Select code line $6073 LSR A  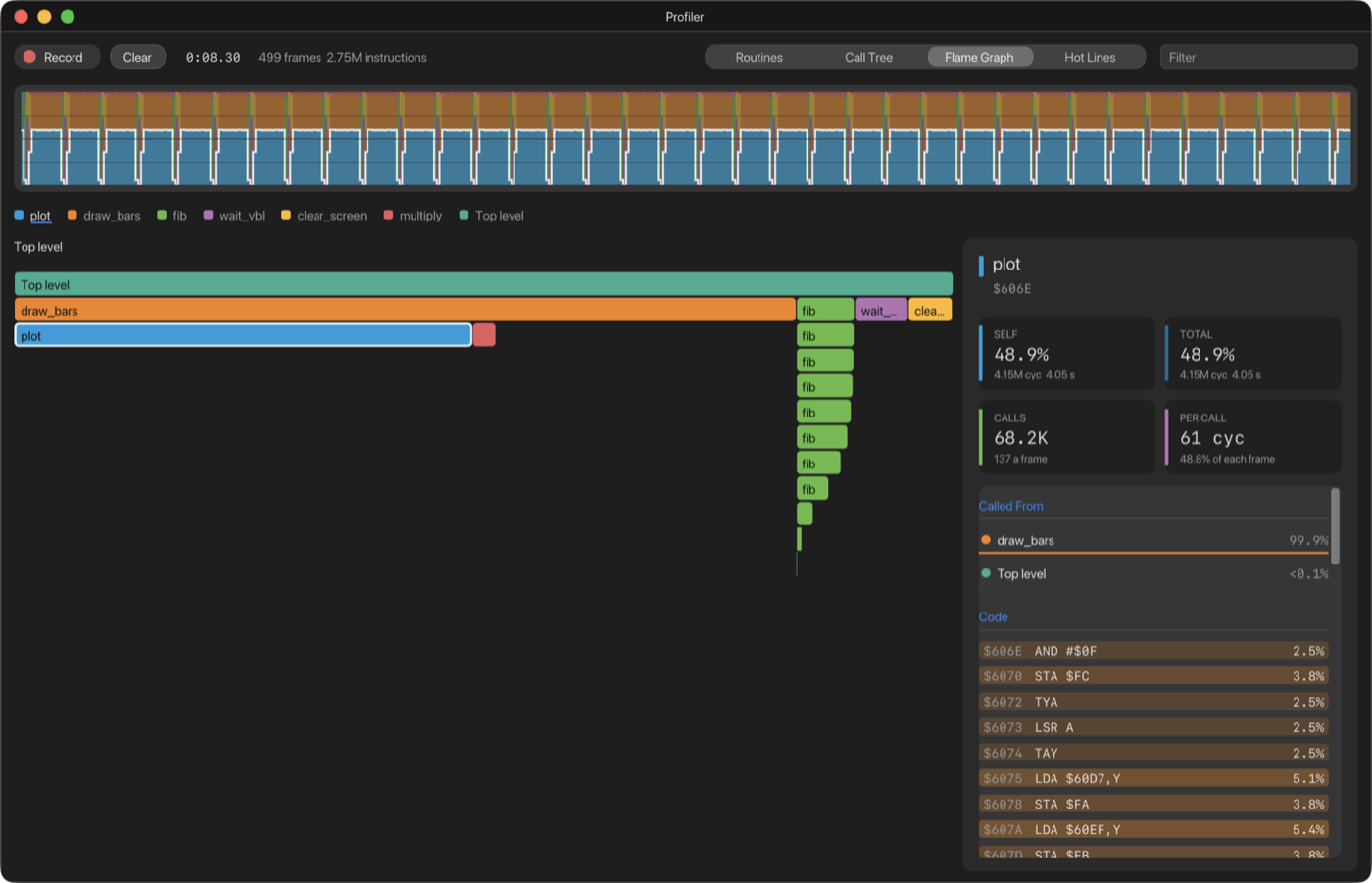(x=1154, y=727)
